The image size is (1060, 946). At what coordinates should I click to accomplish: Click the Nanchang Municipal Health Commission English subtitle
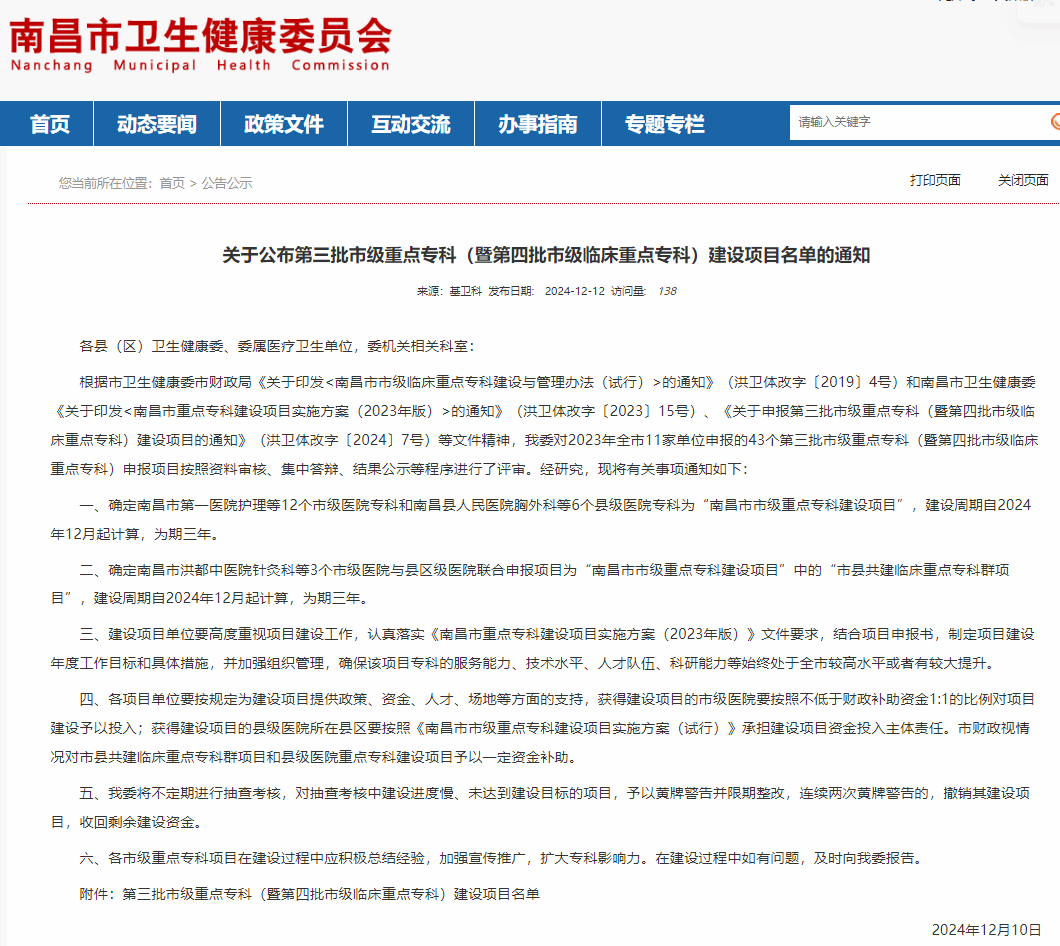pos(200,65)
